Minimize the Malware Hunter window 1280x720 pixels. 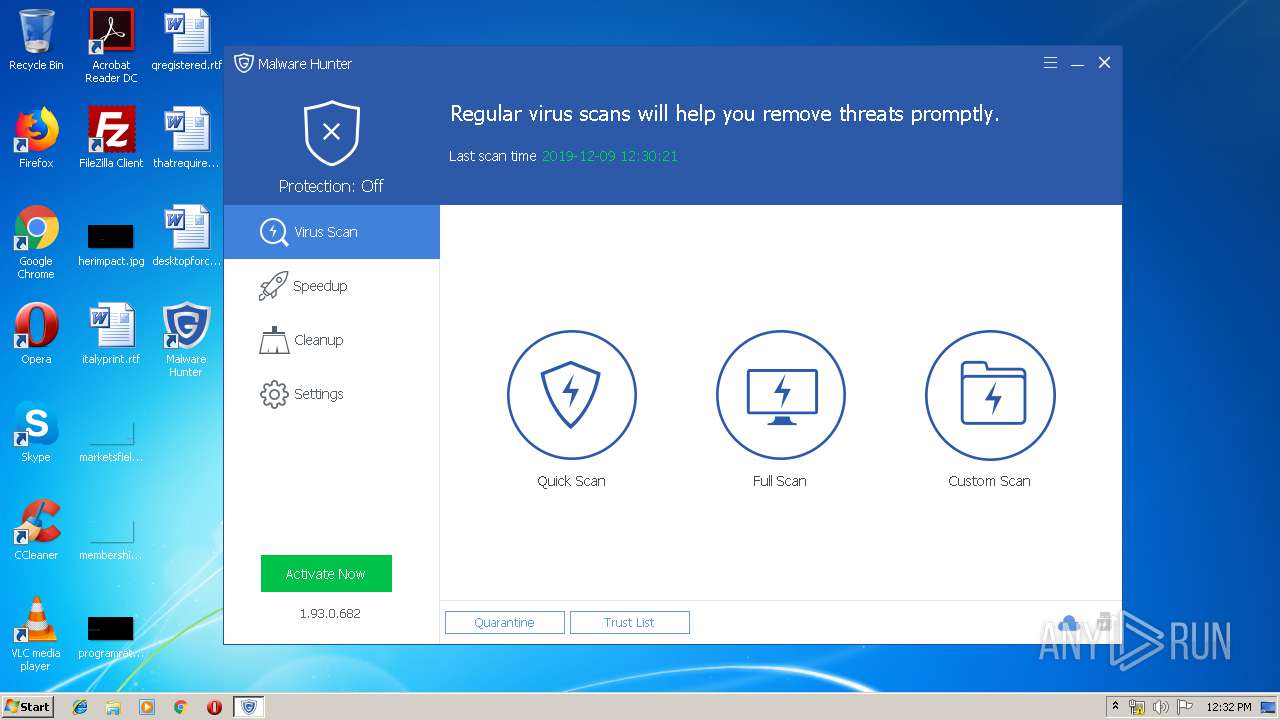point(1077,63)
